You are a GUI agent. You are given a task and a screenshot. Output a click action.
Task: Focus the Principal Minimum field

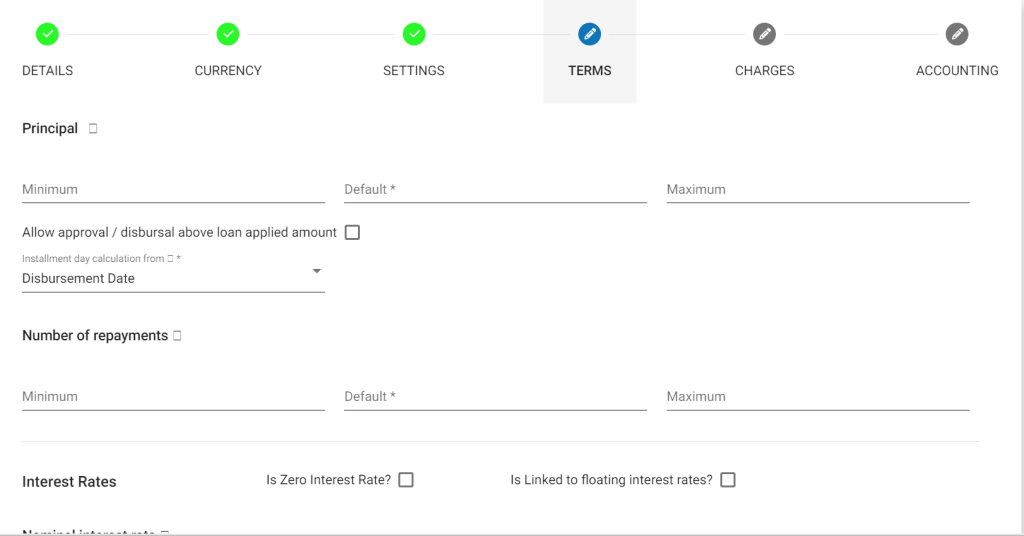(x=173, y=189)
